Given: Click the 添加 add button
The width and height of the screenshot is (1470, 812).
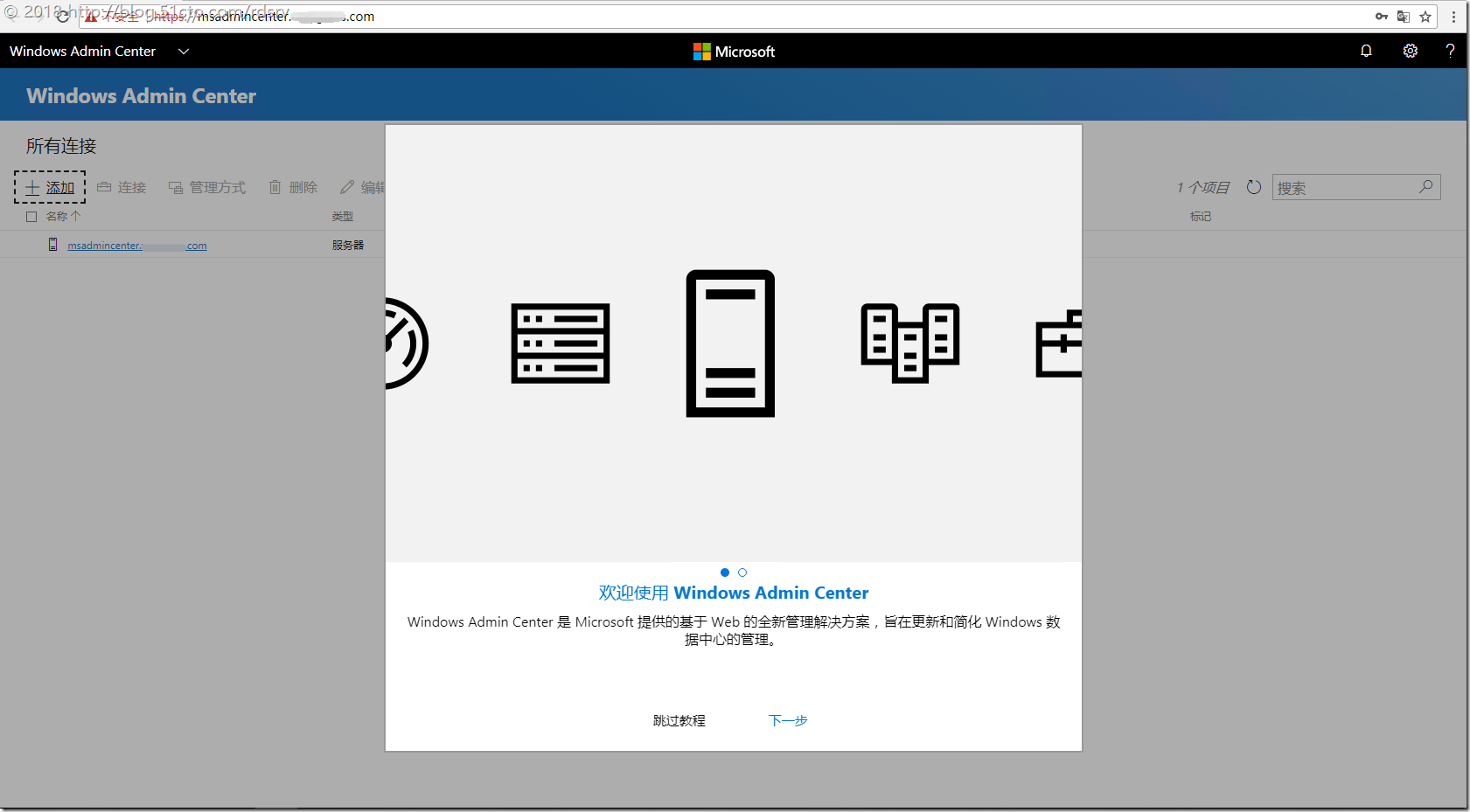Looking at the screenshot, I should point(50,187).
